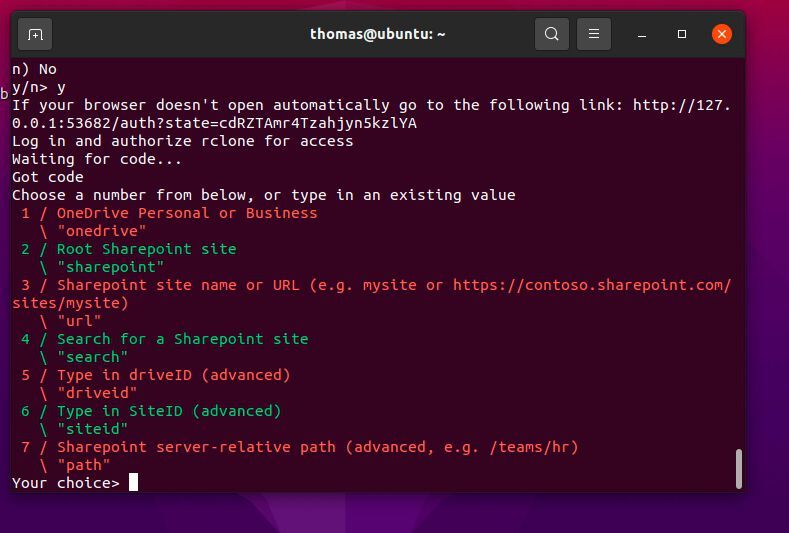This screenshot has width=789, height=533.
Task: Click the search magnifier icon
Action: click(x=551, y=34)
